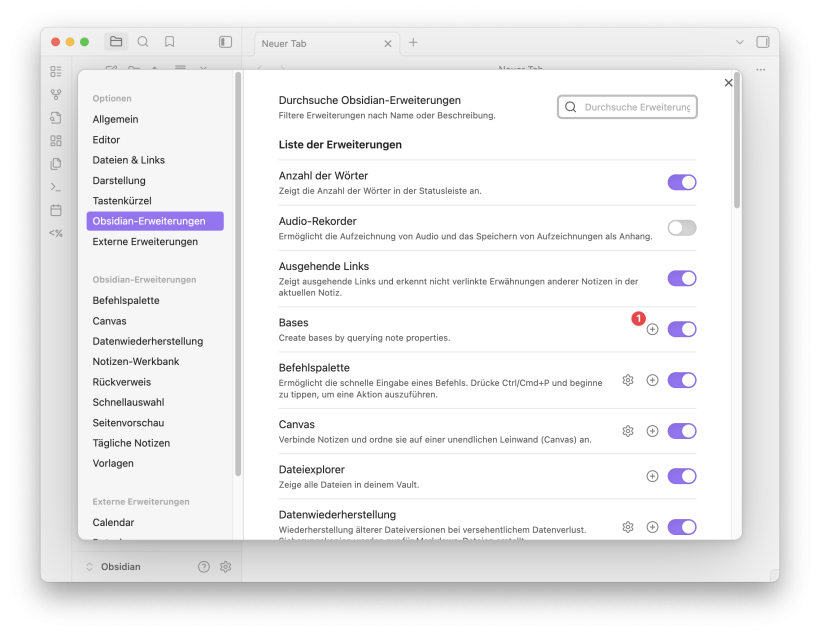
Task: Select Rückverweis in sidebar
Action: tap(155, 382)
